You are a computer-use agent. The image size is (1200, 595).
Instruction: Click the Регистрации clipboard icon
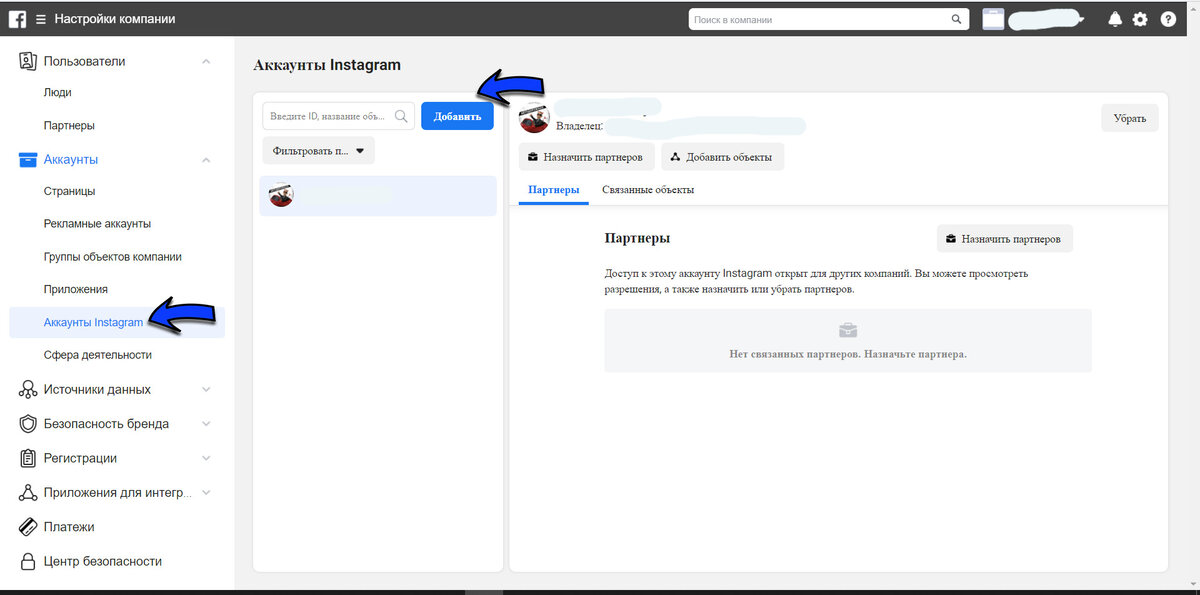click(x=28, y=458)
